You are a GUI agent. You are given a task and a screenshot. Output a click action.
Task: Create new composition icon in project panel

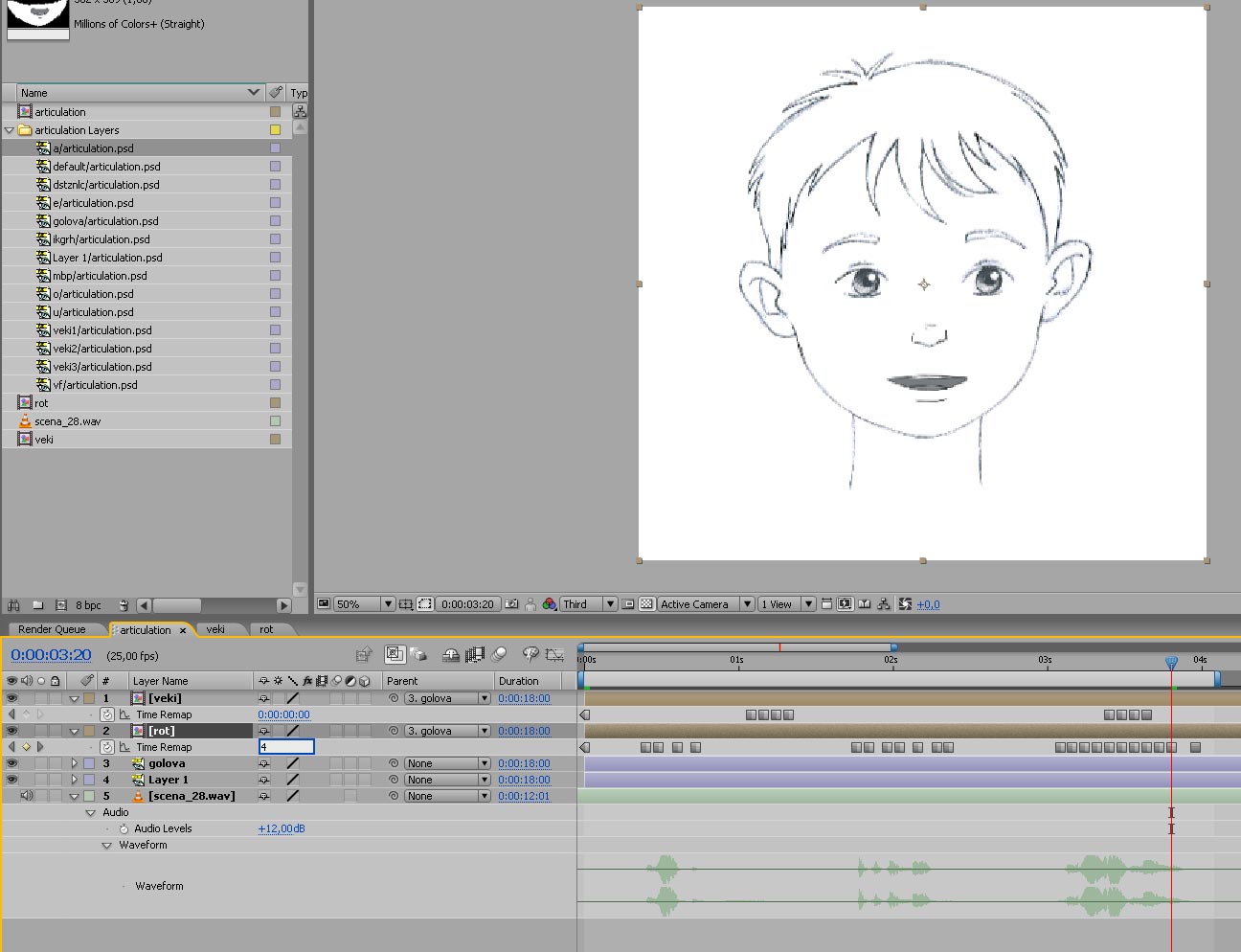pos(61,605)
